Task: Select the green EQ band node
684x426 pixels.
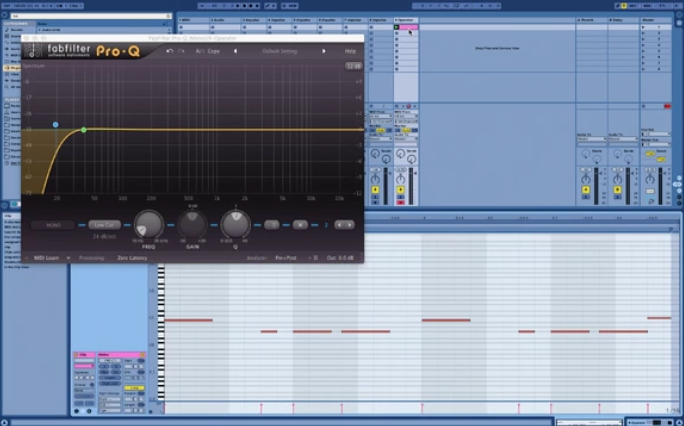Action: click(x=84, y=130)
